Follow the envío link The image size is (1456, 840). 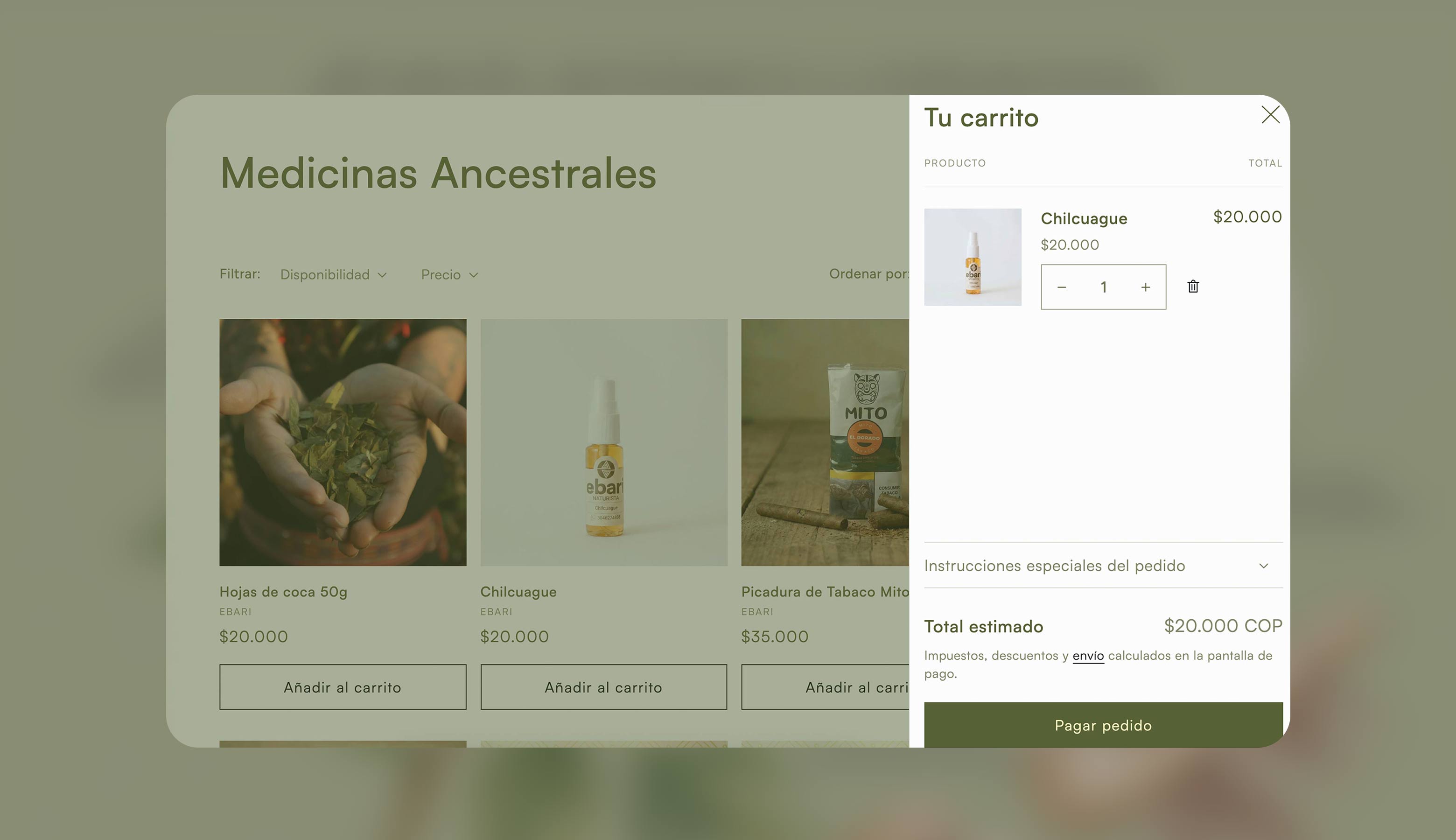coord(1088,656)
